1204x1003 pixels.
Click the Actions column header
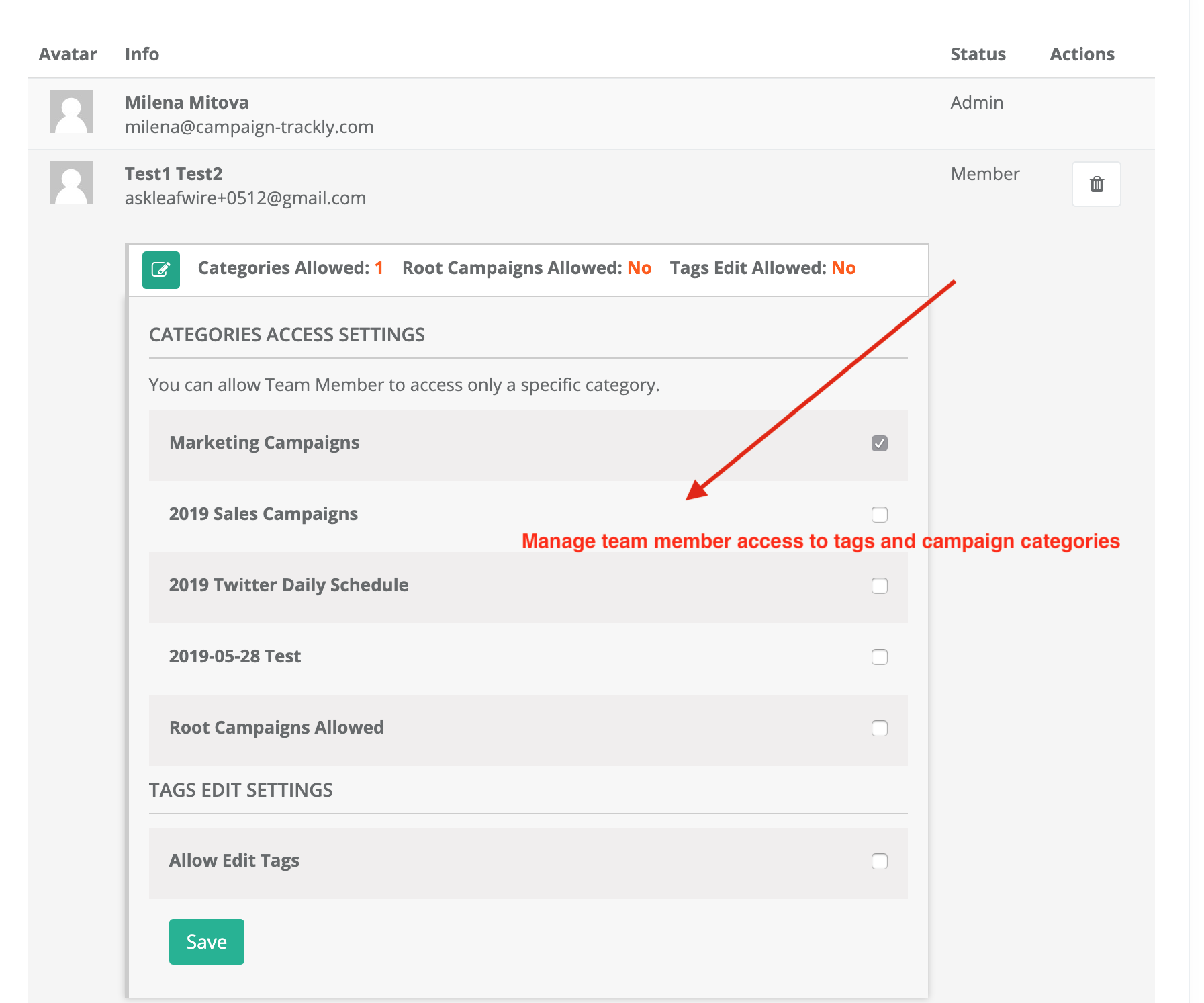coord(1082,54)
